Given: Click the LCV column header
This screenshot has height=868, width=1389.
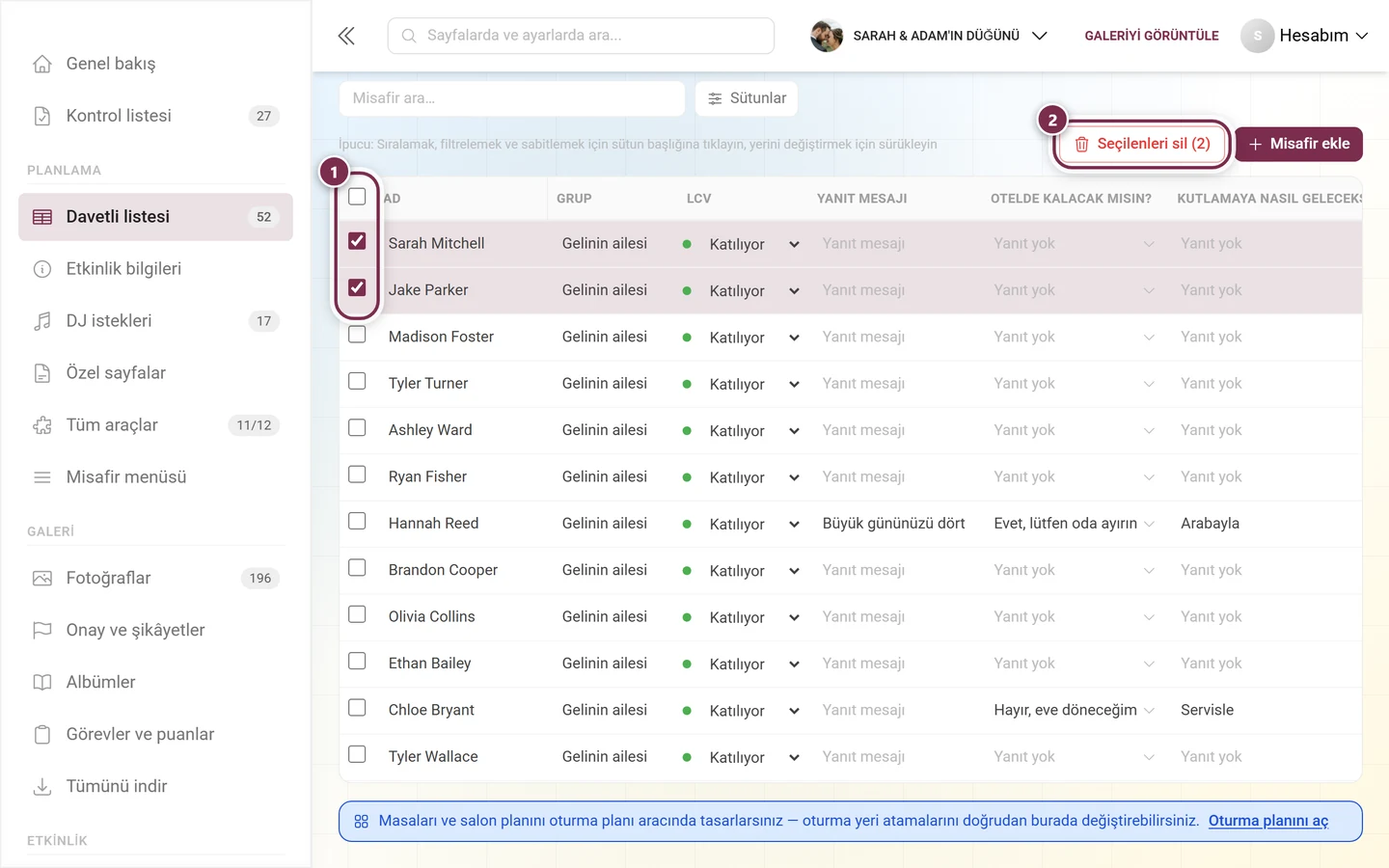Looking at the screenshot, I should 698,199.
